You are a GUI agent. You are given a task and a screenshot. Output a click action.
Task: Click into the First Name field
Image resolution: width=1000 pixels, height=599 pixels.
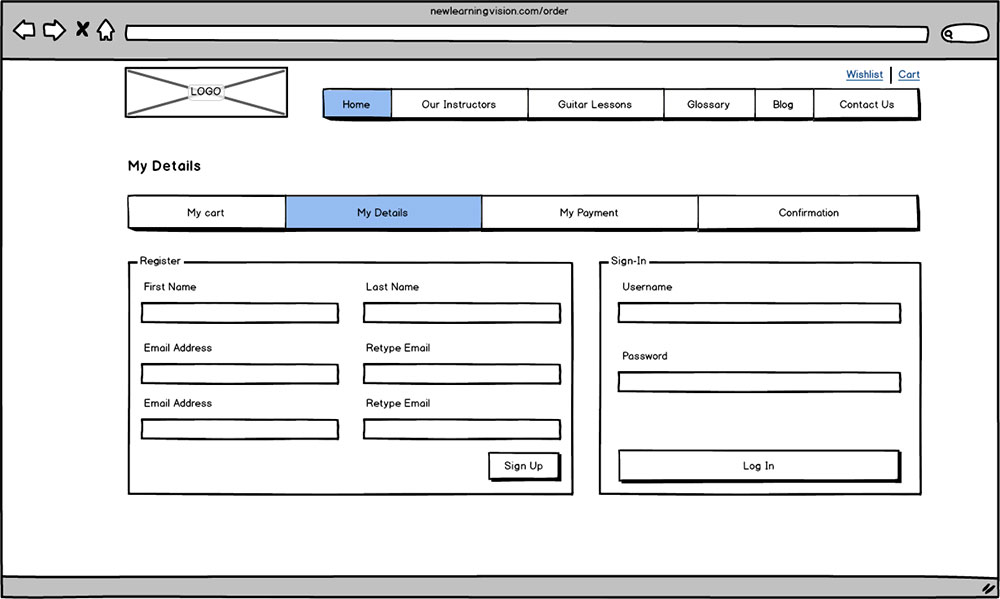[x=240, y=313]
